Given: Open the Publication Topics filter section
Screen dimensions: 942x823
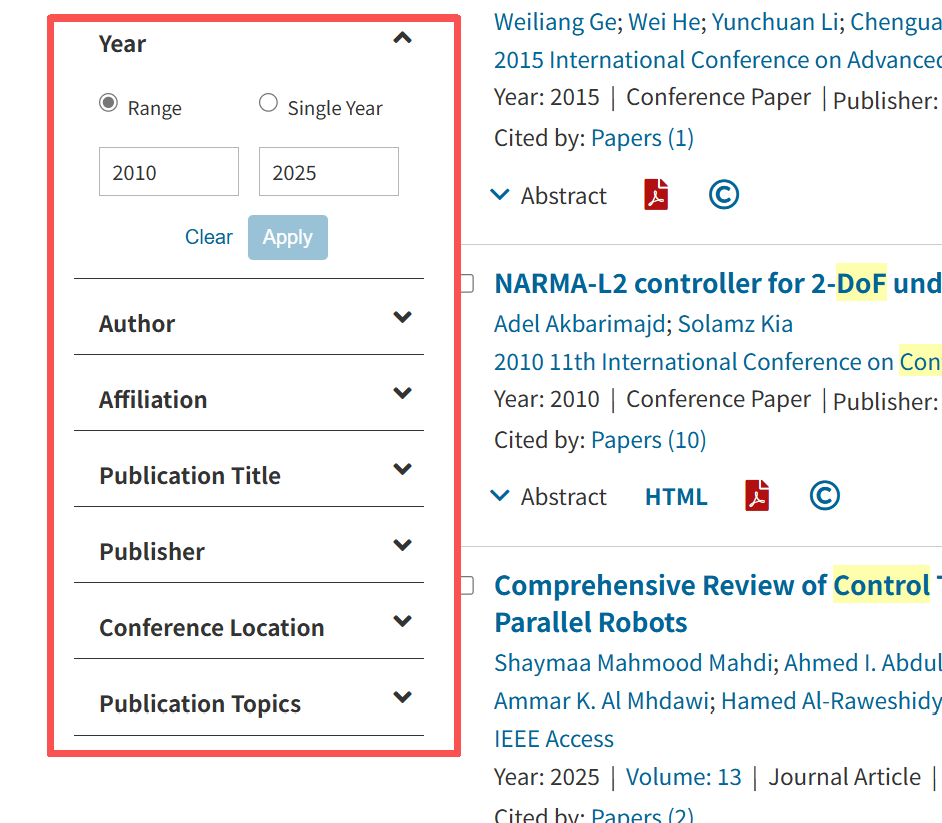Looking at the screenshot, I should (x=402, y=698).
